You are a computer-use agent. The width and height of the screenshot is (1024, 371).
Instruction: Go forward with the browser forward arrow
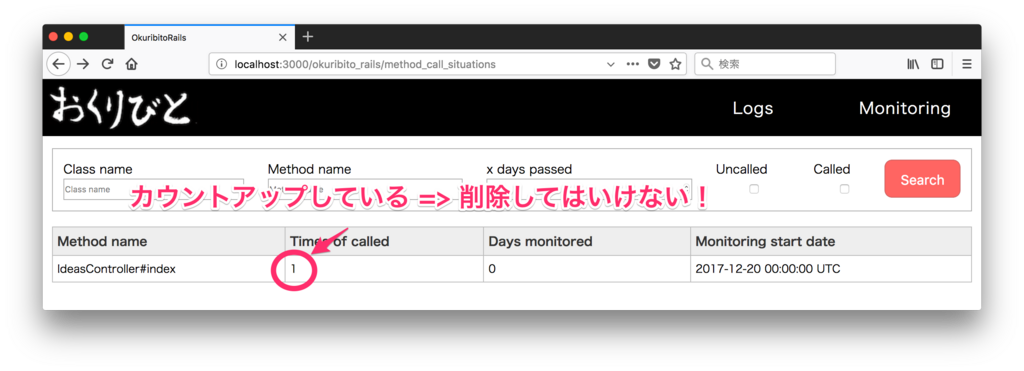pos(83,64)
